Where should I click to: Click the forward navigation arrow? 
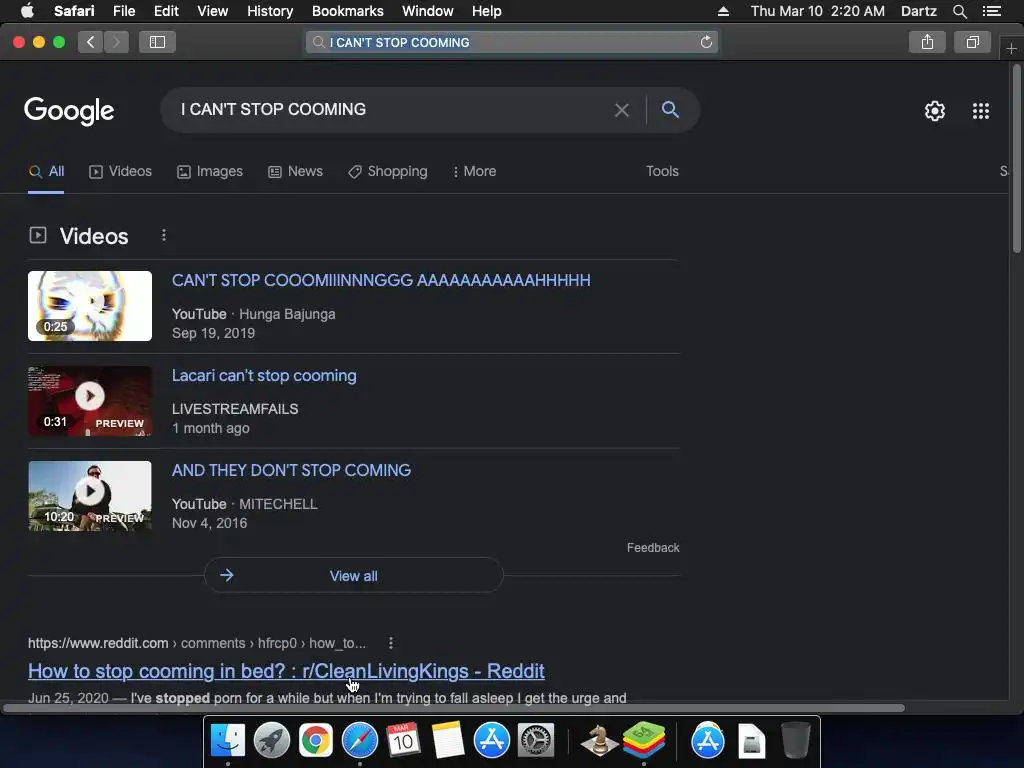[116, 42]
